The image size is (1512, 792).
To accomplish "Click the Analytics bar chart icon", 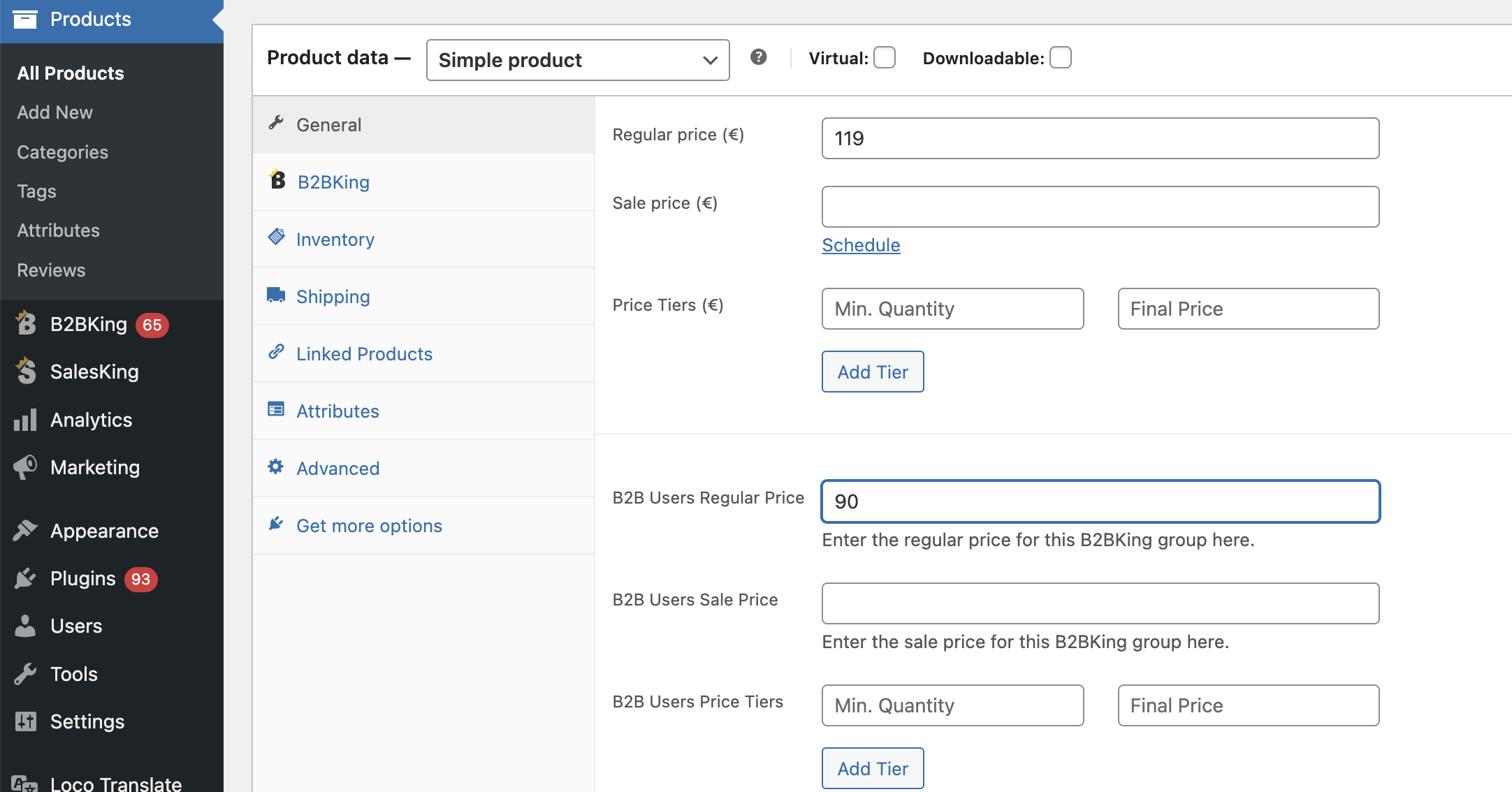I will pos(25,420).
